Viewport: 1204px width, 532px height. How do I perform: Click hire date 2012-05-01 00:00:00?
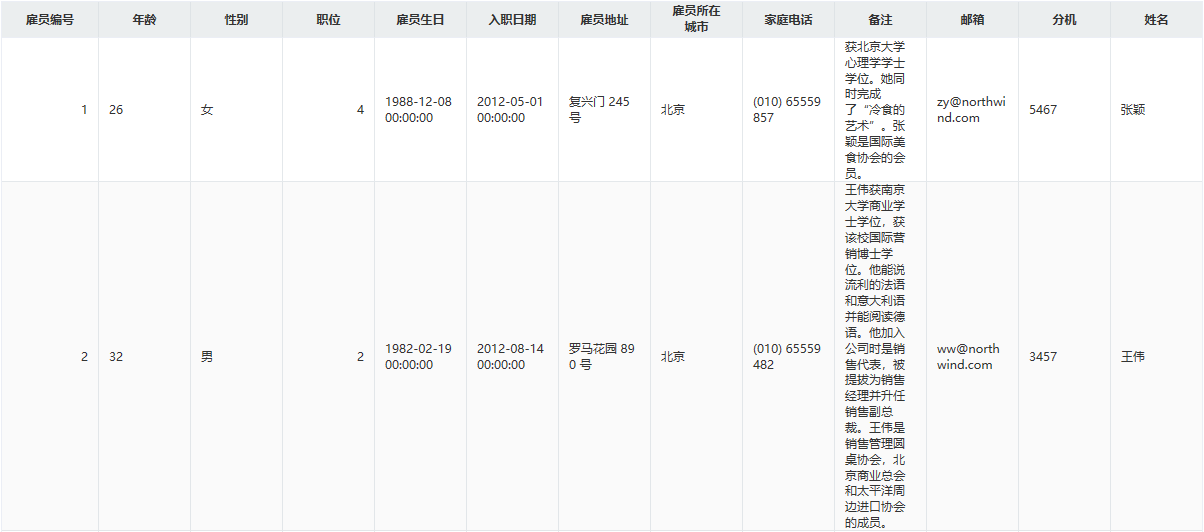click(512, 110)
